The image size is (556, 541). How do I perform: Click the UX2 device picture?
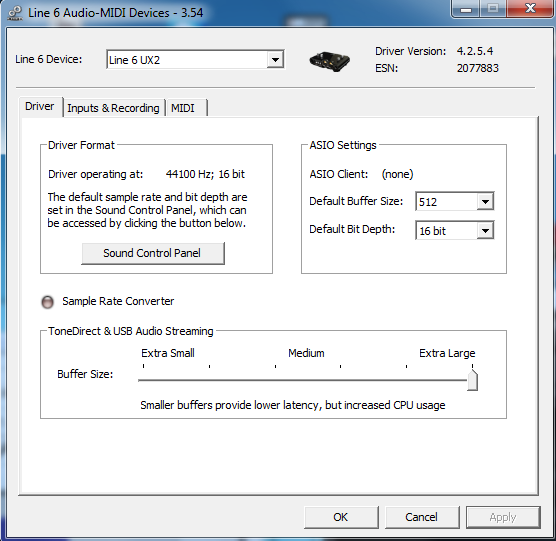point(330,61)
